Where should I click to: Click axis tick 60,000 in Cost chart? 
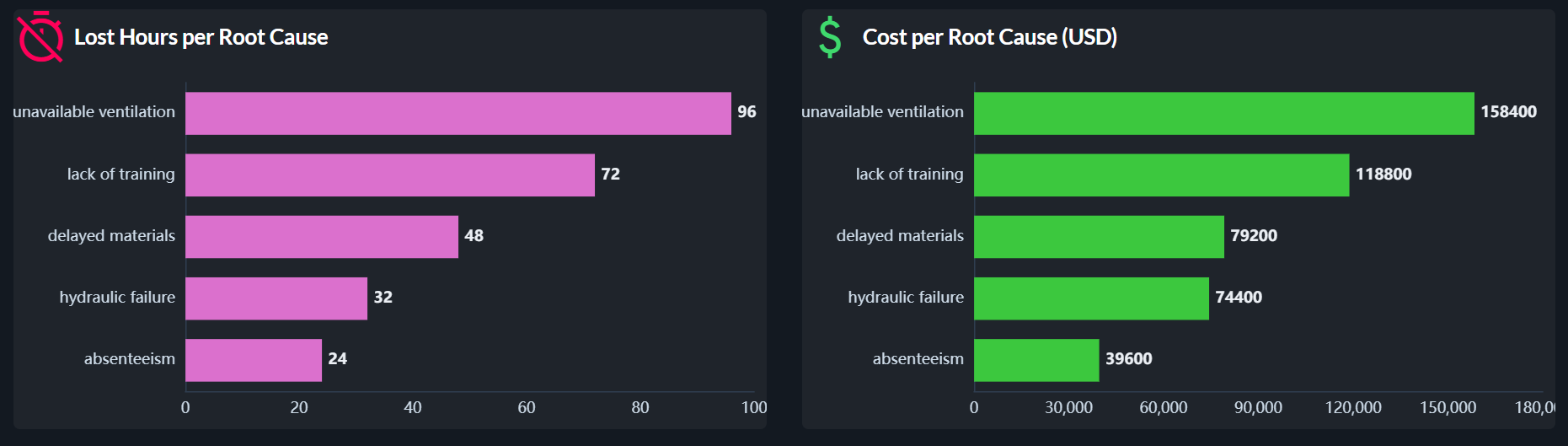pyautogui.click(x=1164, y=408)
